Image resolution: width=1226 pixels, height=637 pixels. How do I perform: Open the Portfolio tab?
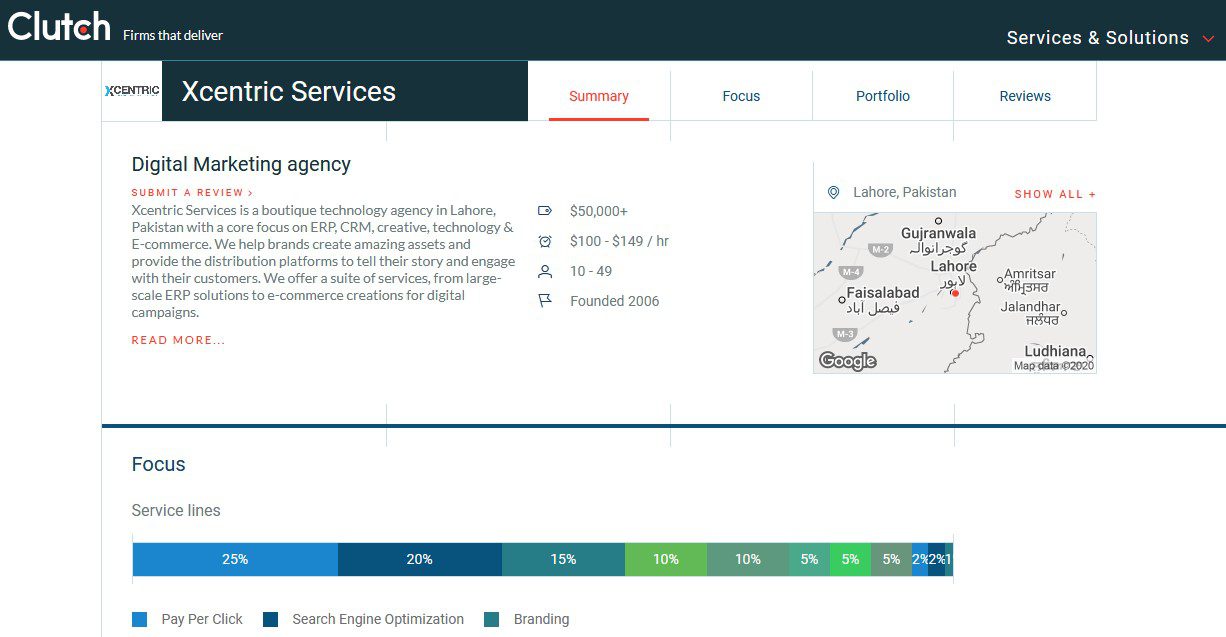coord(883,96)
